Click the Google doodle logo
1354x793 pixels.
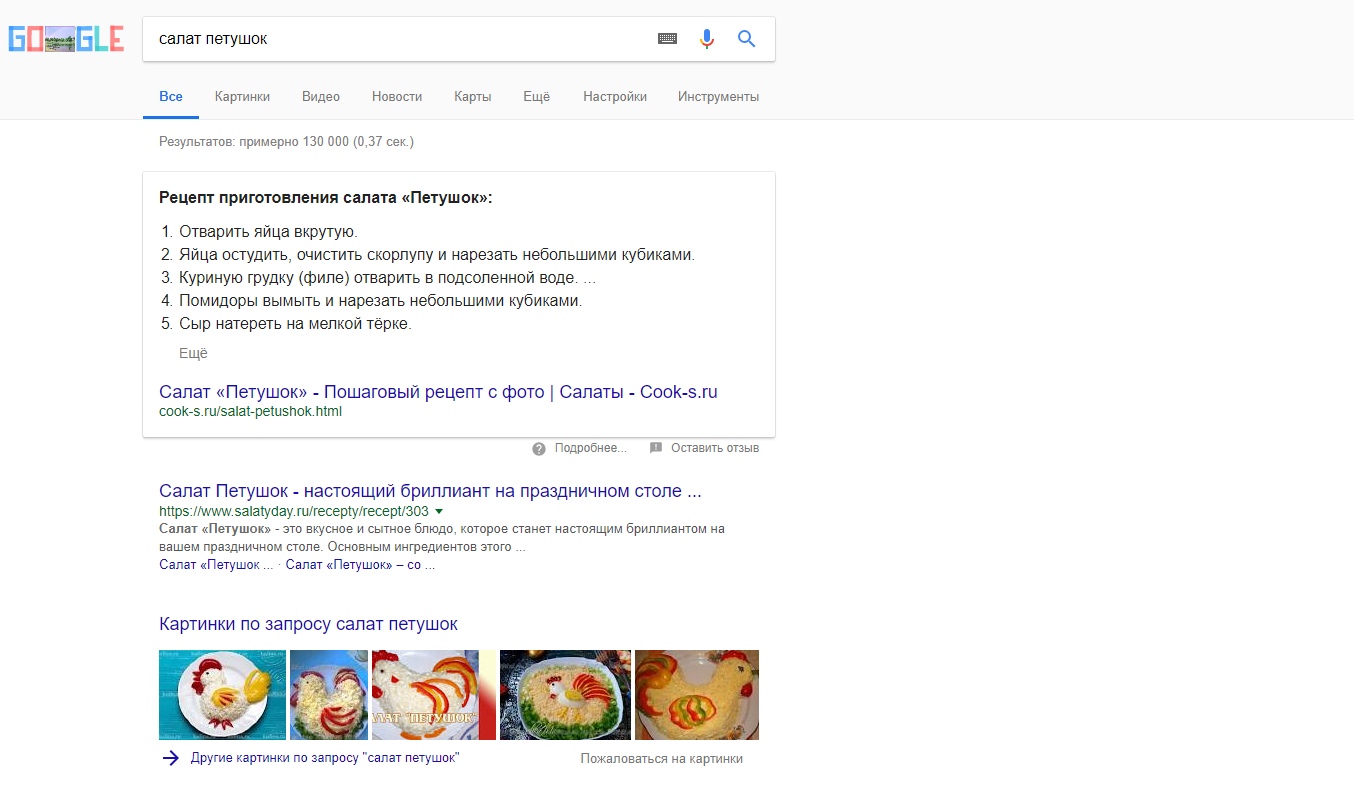click(66, 39)
